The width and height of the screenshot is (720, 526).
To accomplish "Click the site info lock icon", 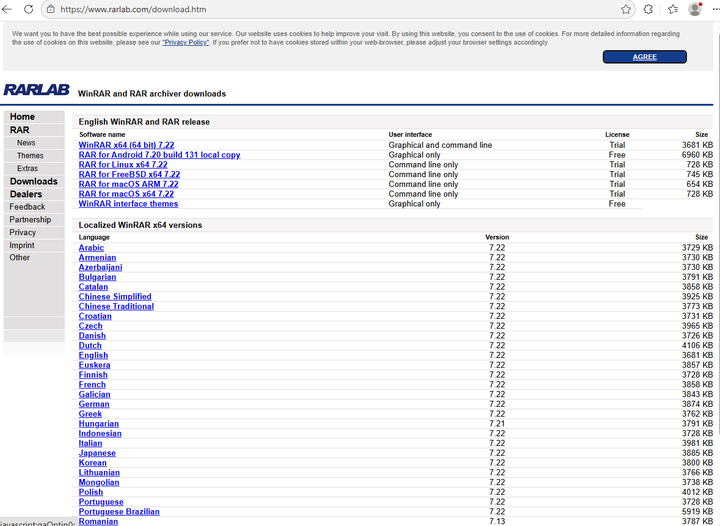I will [x=51, y=9].
